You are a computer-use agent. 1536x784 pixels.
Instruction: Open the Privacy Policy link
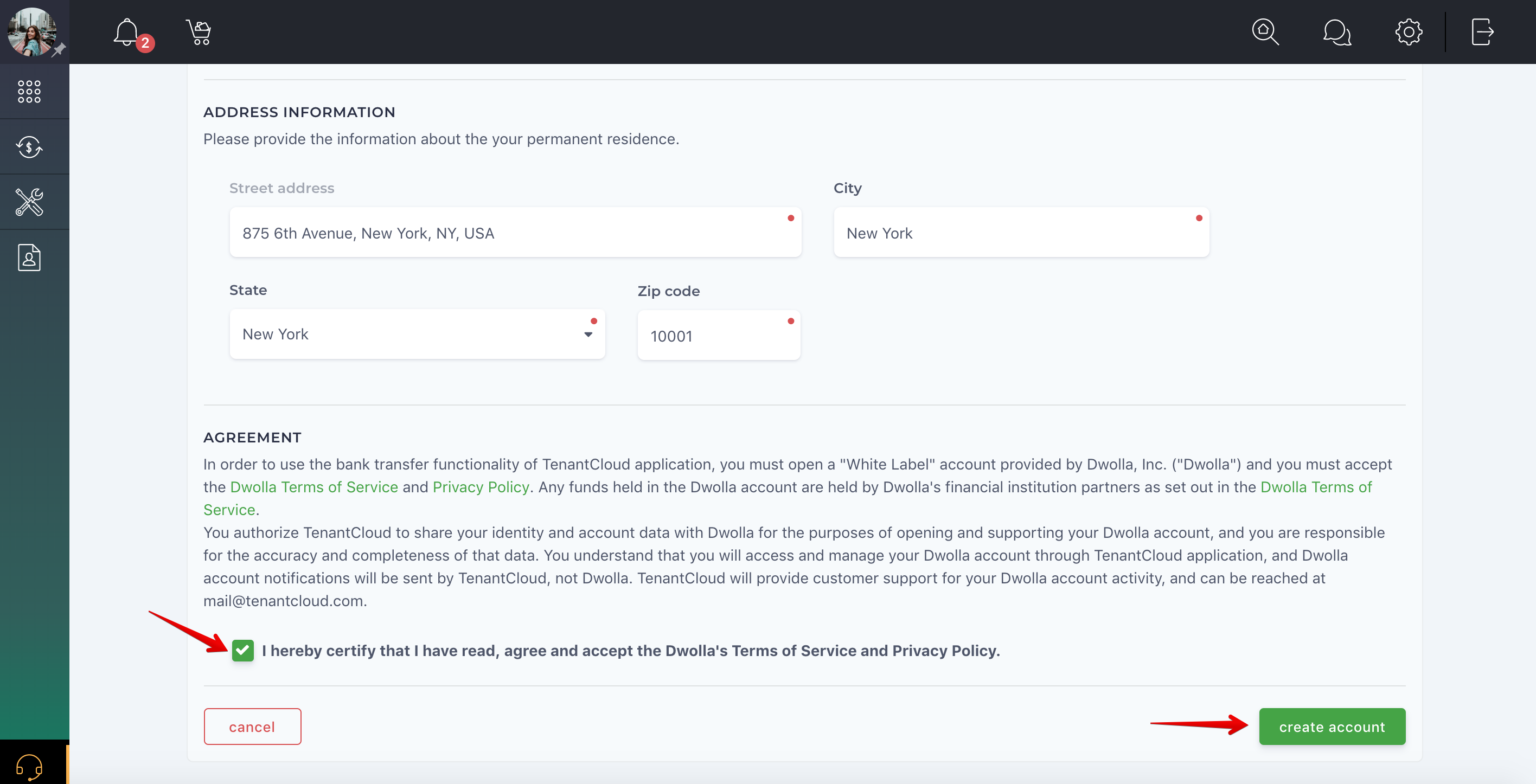481,487
